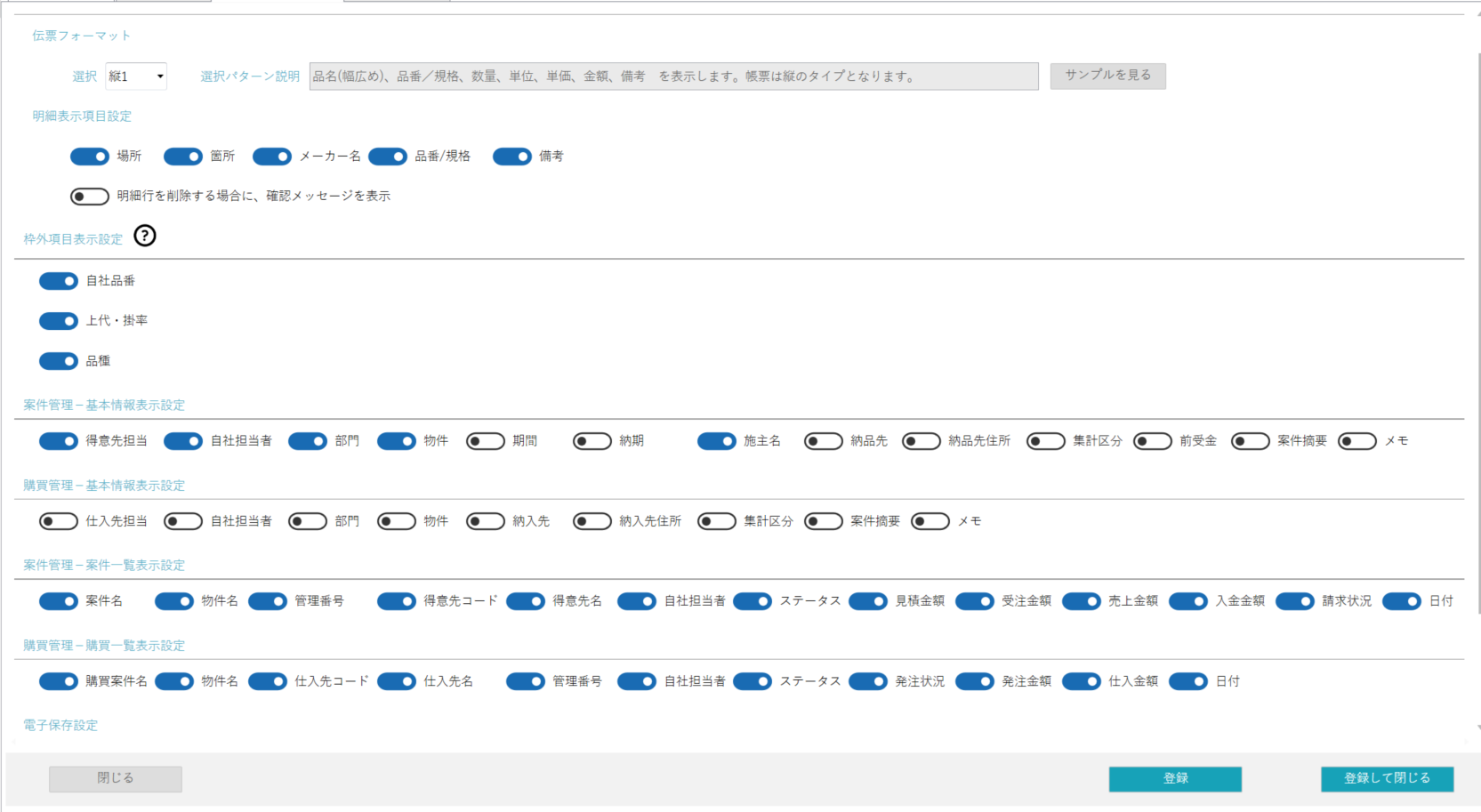This screenshot has height=812, width=1481.
Task: Turn off the 仕入先コード toggle
Action: [268, 681]
